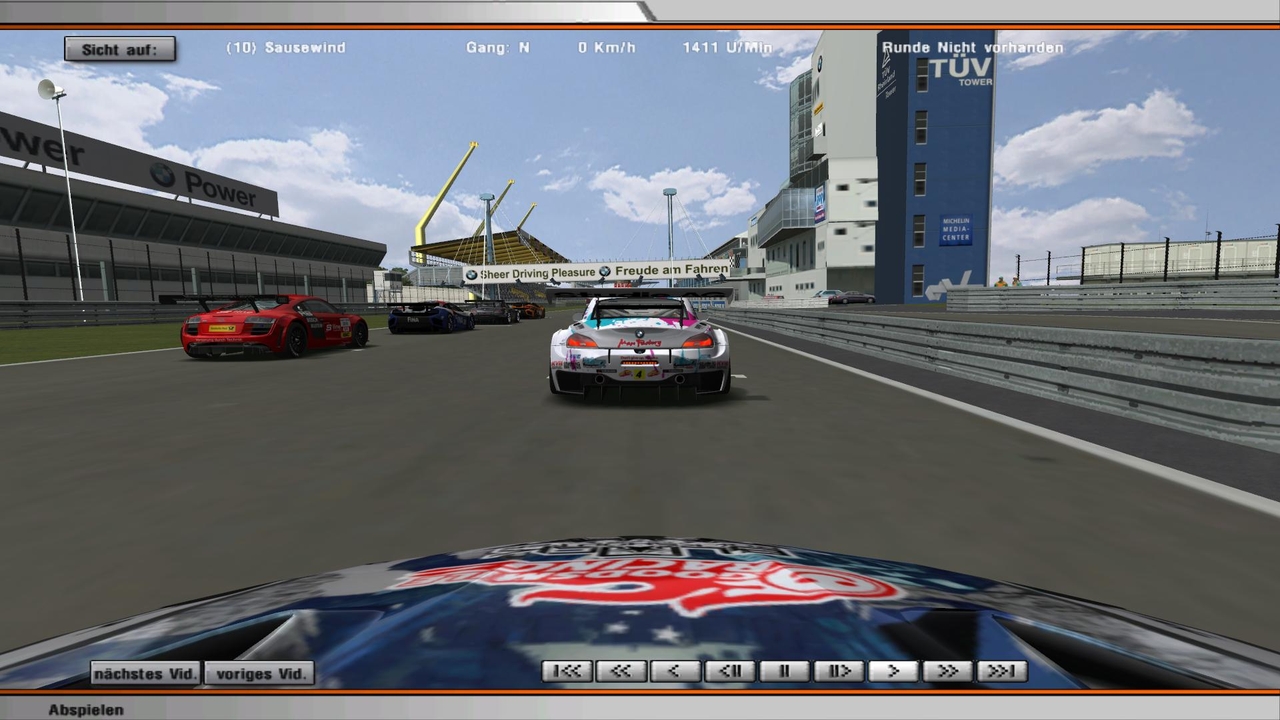Click the driver name '(10) Sausewind'
The image size is (1280, 720).
286,48
